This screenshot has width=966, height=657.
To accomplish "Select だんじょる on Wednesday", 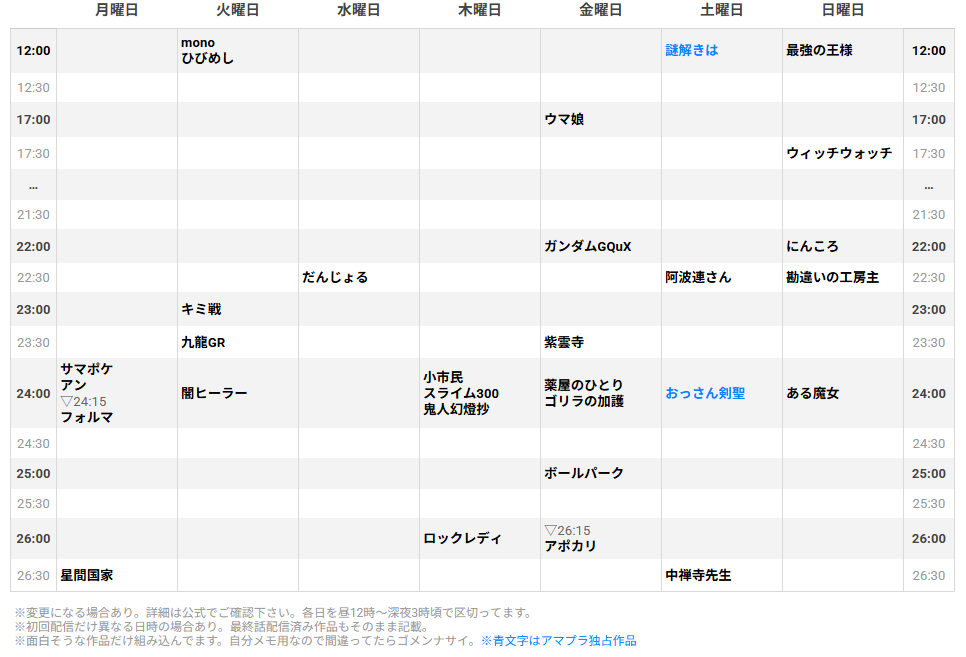I will click(335, 277).
